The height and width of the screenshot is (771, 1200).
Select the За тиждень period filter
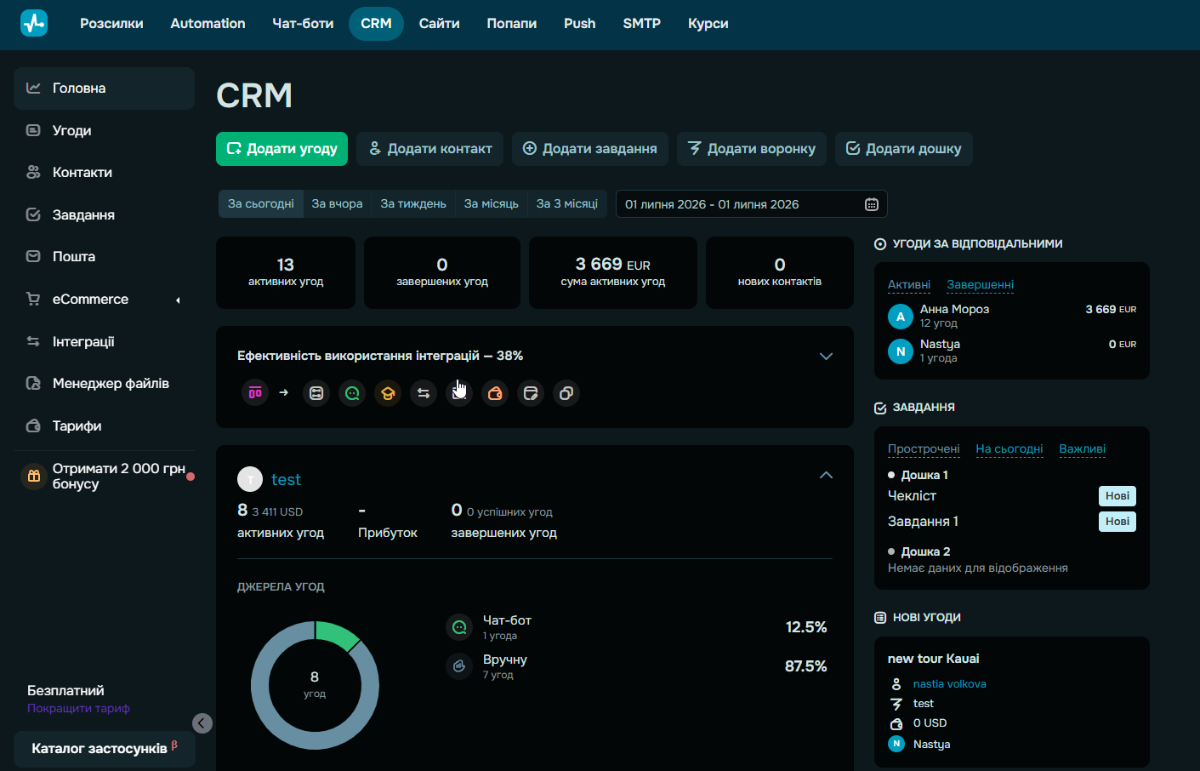tap(413, 204)
